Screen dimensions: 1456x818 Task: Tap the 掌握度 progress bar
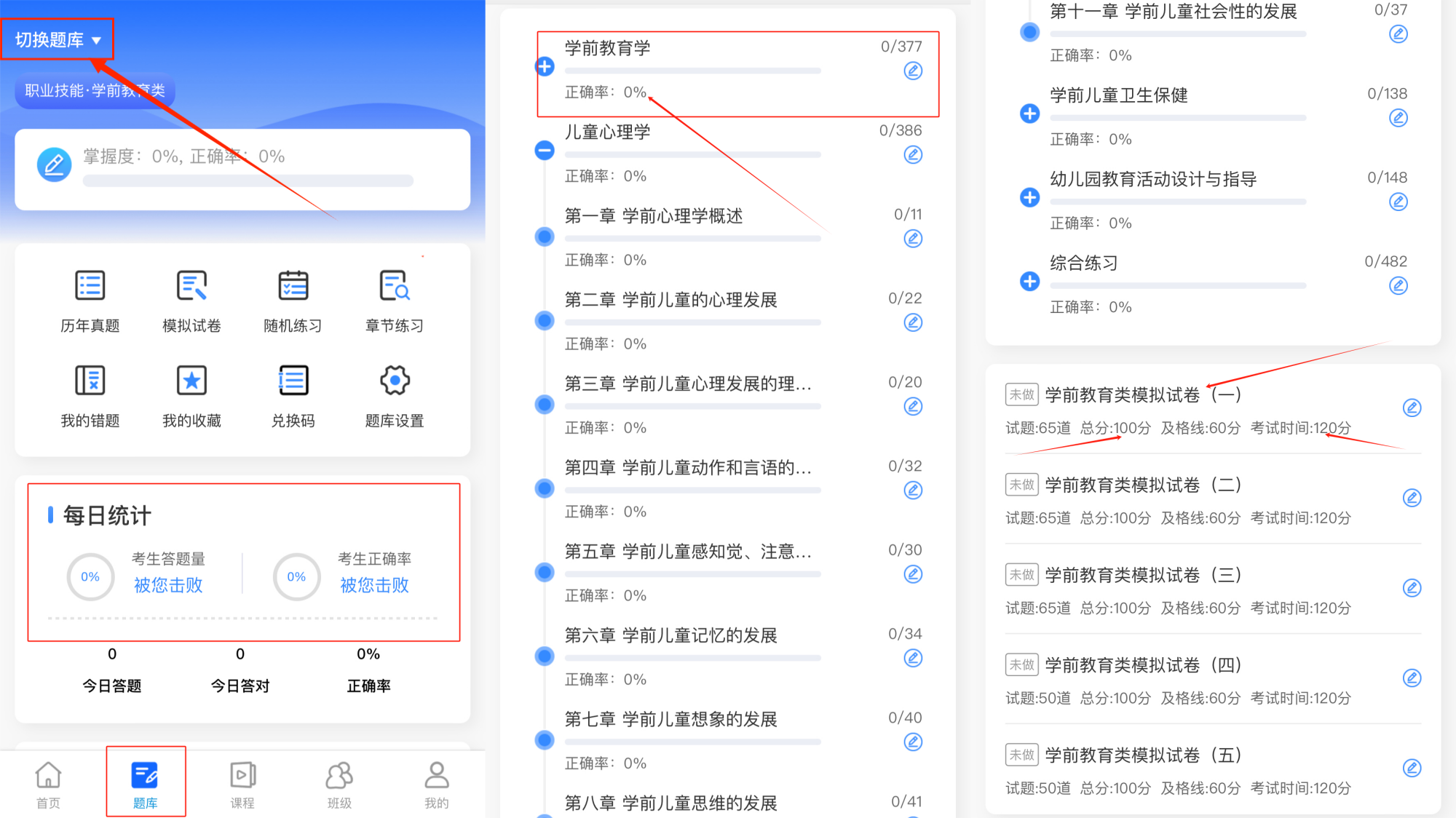point(248,180)
